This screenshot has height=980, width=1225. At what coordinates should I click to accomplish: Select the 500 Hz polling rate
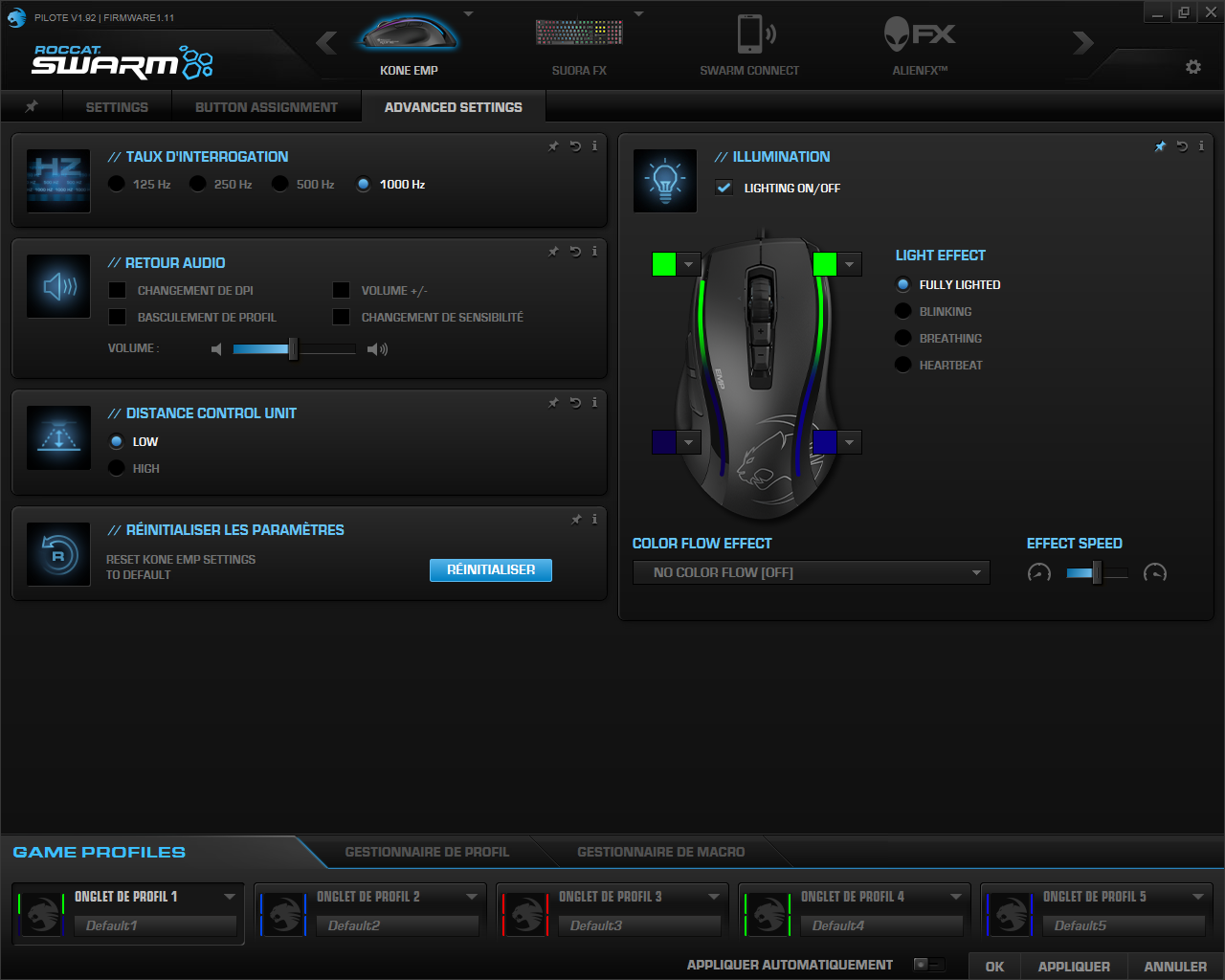[280, 184]
